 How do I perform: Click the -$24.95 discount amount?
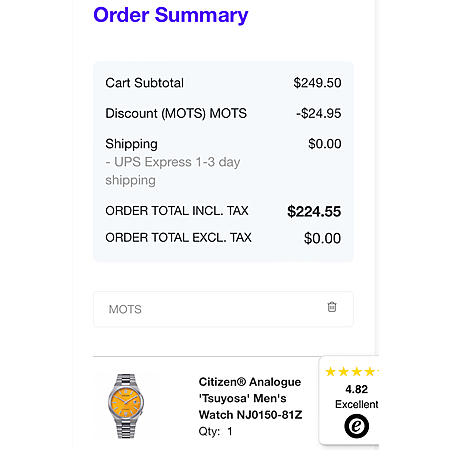point(319,113)
